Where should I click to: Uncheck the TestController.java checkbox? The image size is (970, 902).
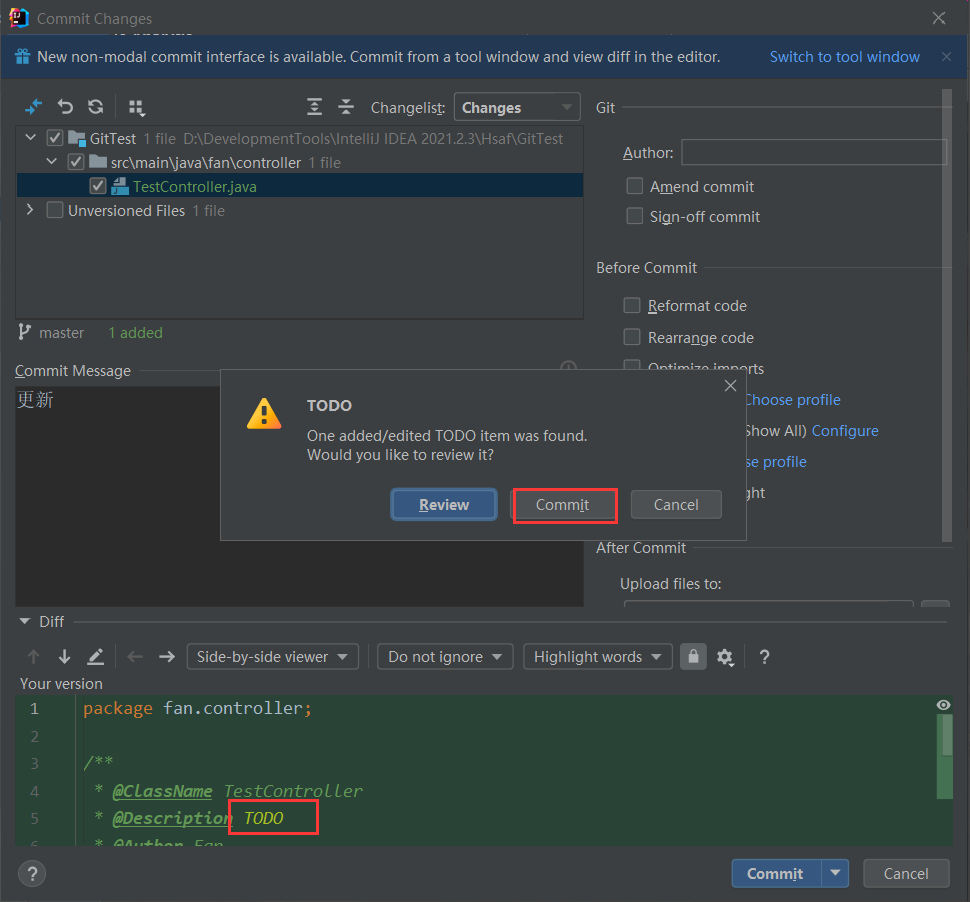[97, 186]
